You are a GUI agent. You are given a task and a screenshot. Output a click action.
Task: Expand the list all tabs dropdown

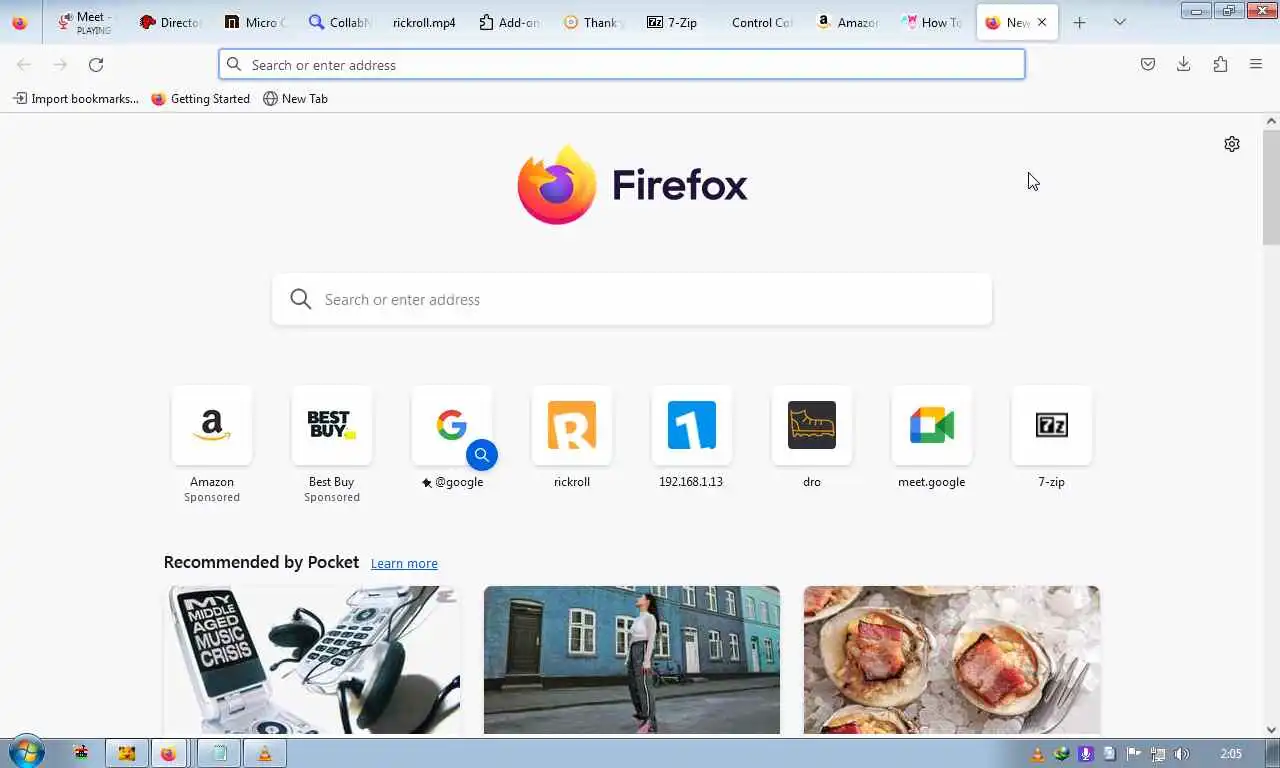coord(1119,22)
